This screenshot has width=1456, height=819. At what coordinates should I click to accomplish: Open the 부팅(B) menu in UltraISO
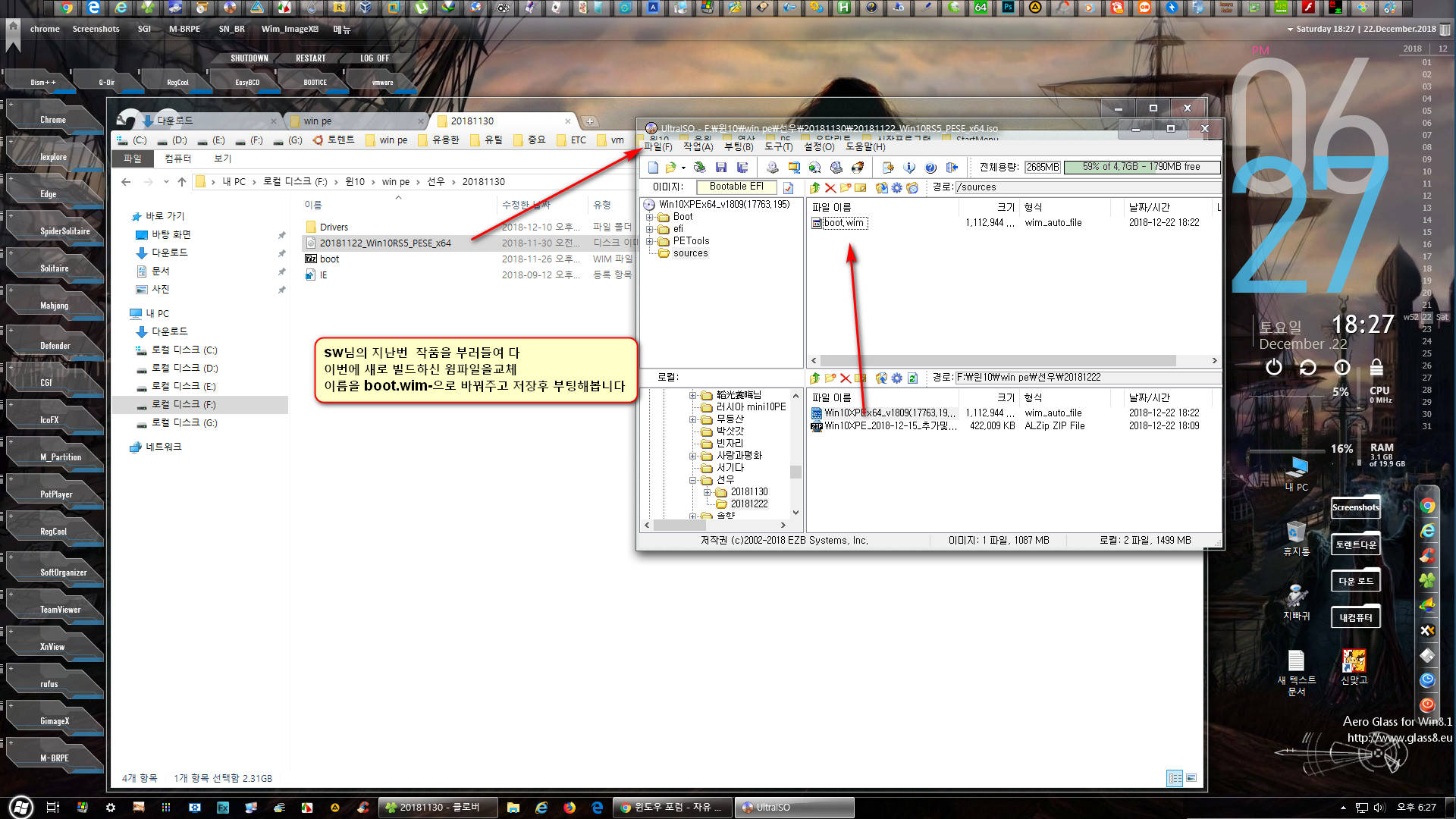tap(739, 146)
